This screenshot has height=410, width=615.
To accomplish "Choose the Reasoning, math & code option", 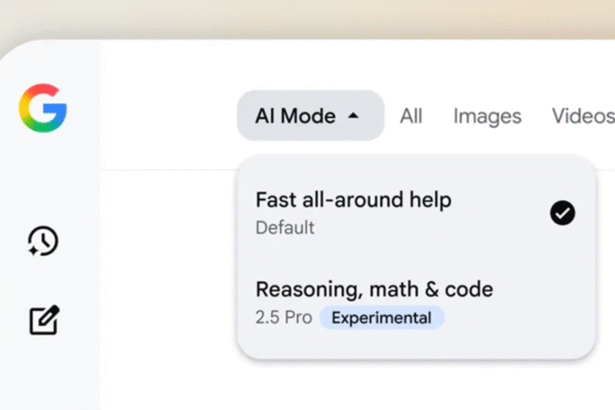I will point(374,290).
